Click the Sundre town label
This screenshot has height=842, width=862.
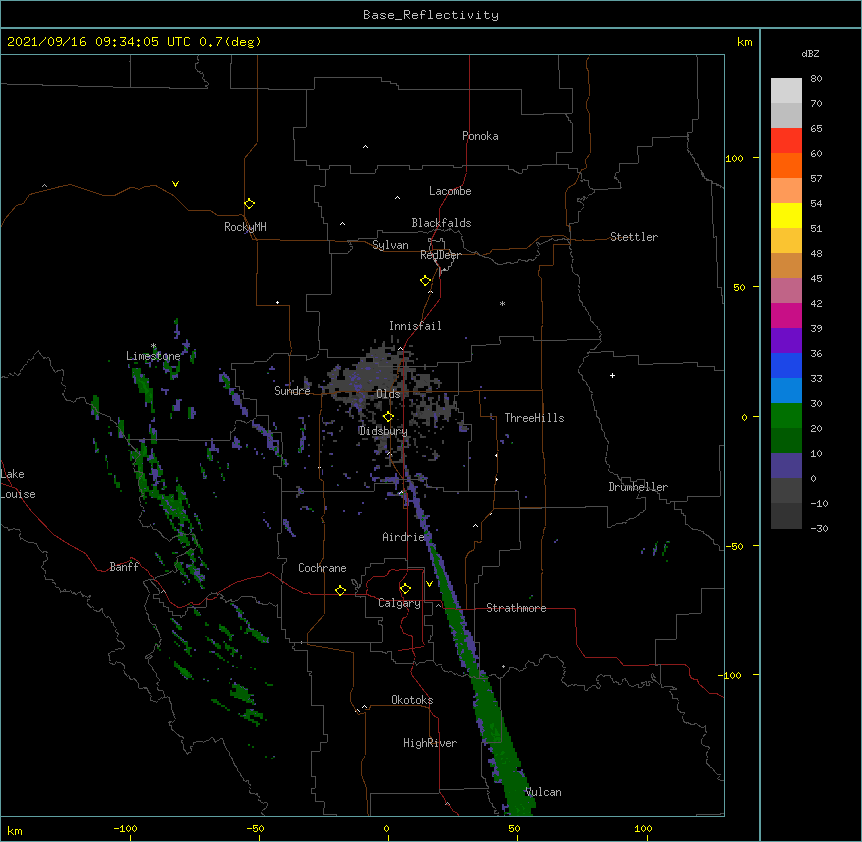pyautogui.click(x=292, y=391)
